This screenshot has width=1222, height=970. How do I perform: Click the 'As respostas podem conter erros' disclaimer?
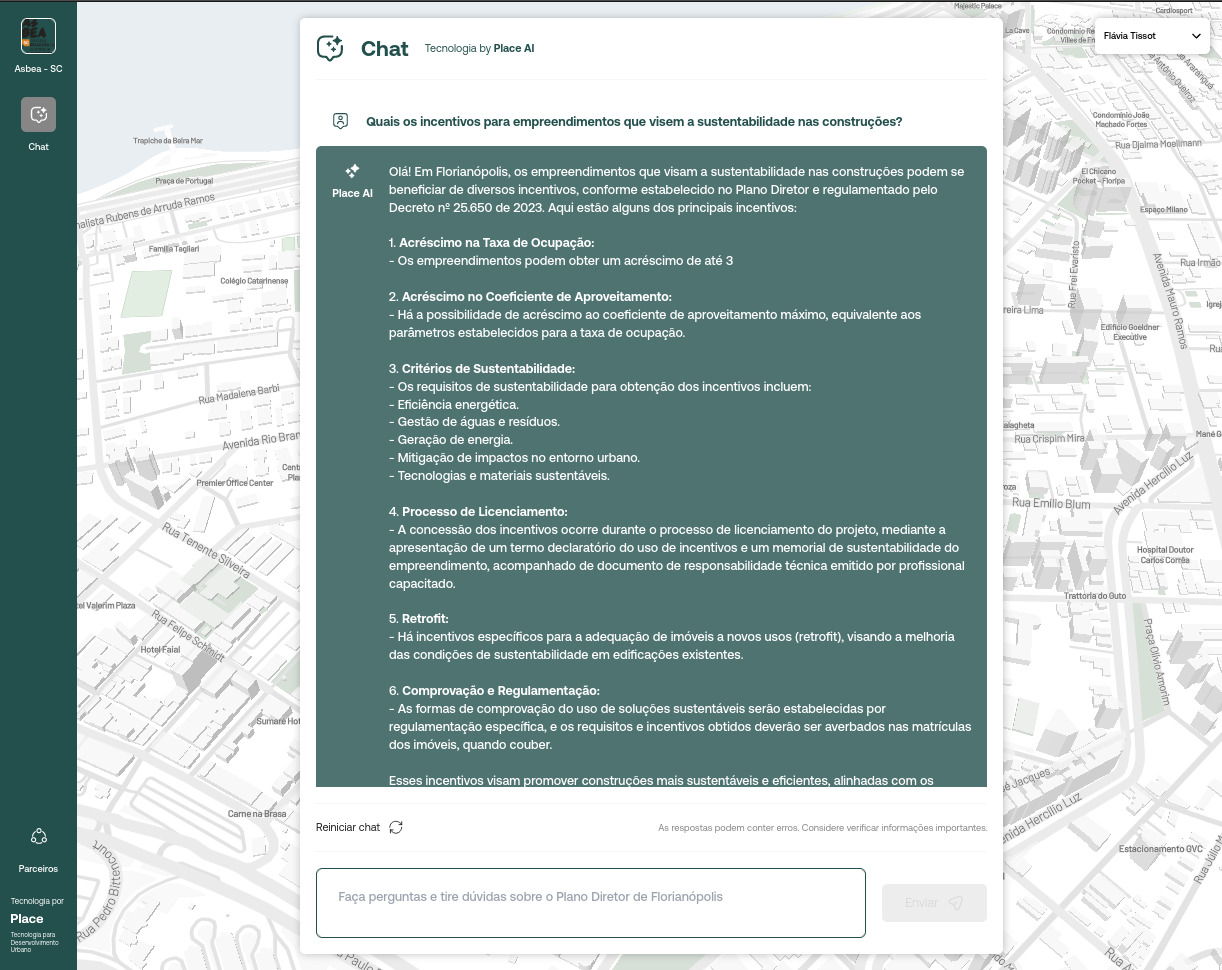(x=822, y=828)
